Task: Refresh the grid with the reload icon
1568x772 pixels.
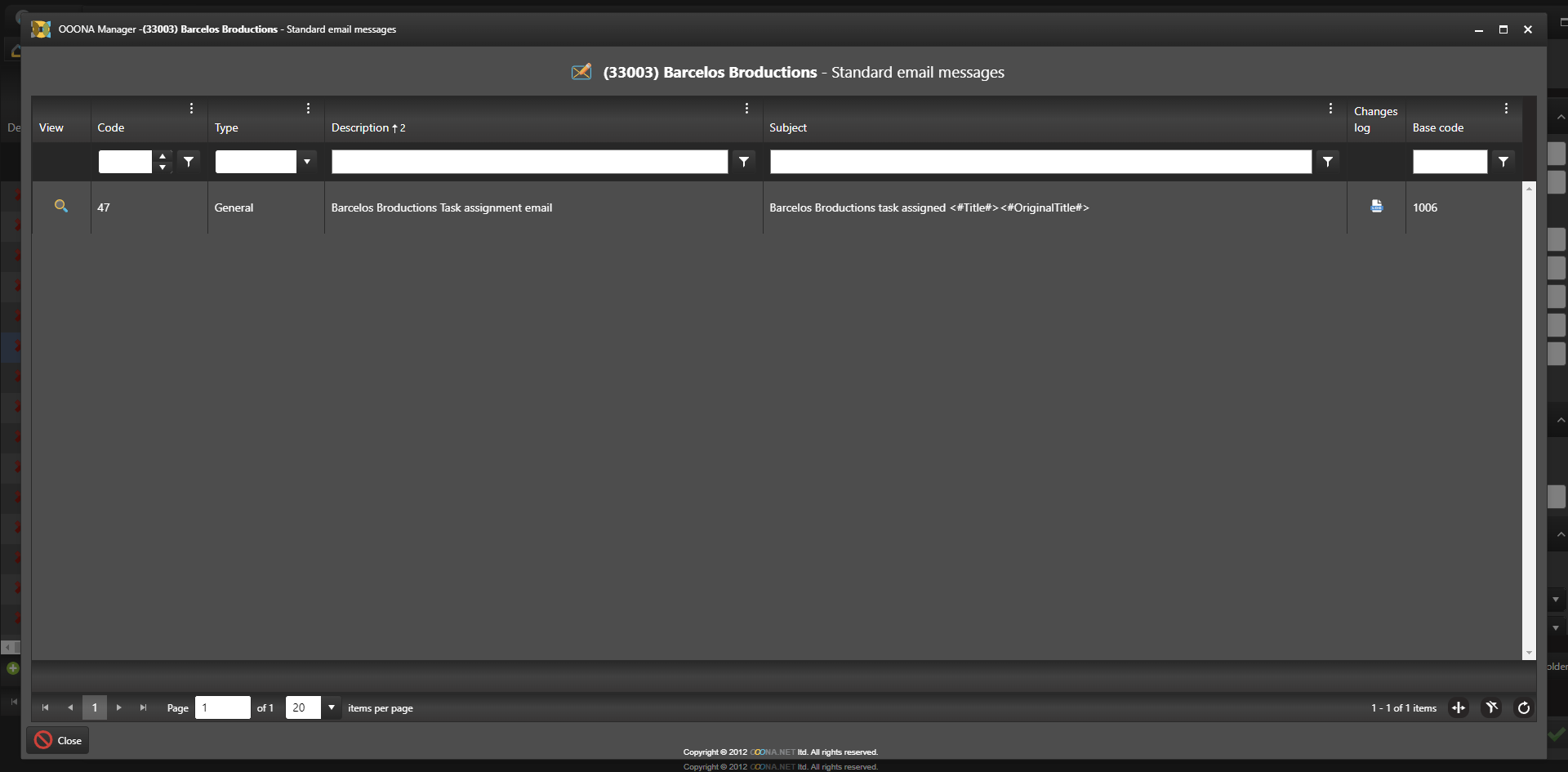Action: [x=1523, y=707]
